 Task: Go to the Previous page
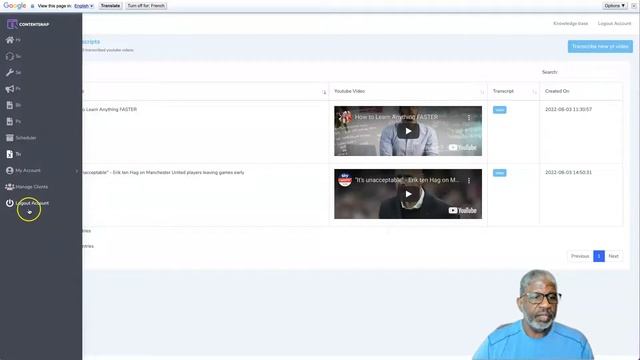pos(580,256)
